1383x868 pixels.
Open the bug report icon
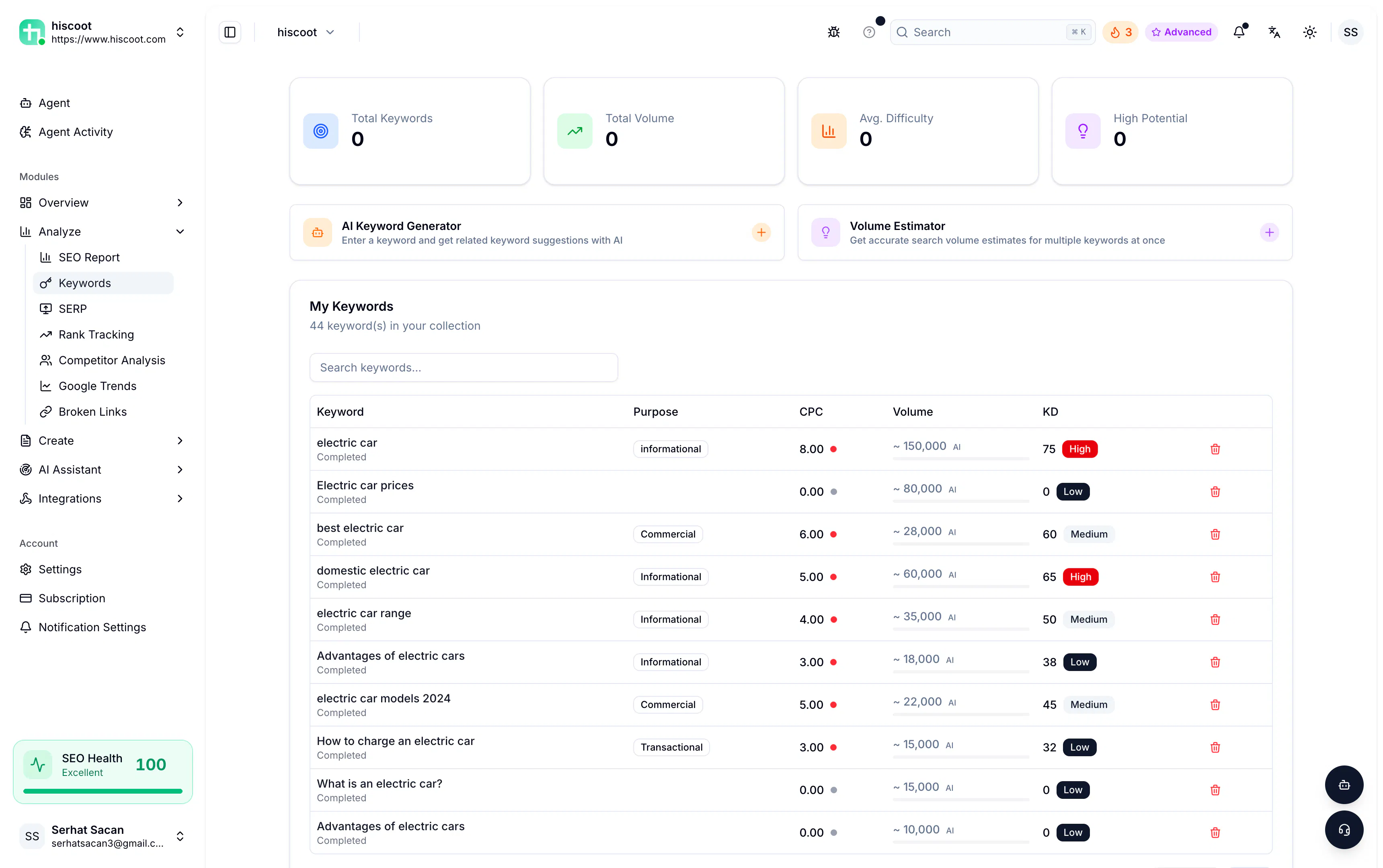point(833,32)
